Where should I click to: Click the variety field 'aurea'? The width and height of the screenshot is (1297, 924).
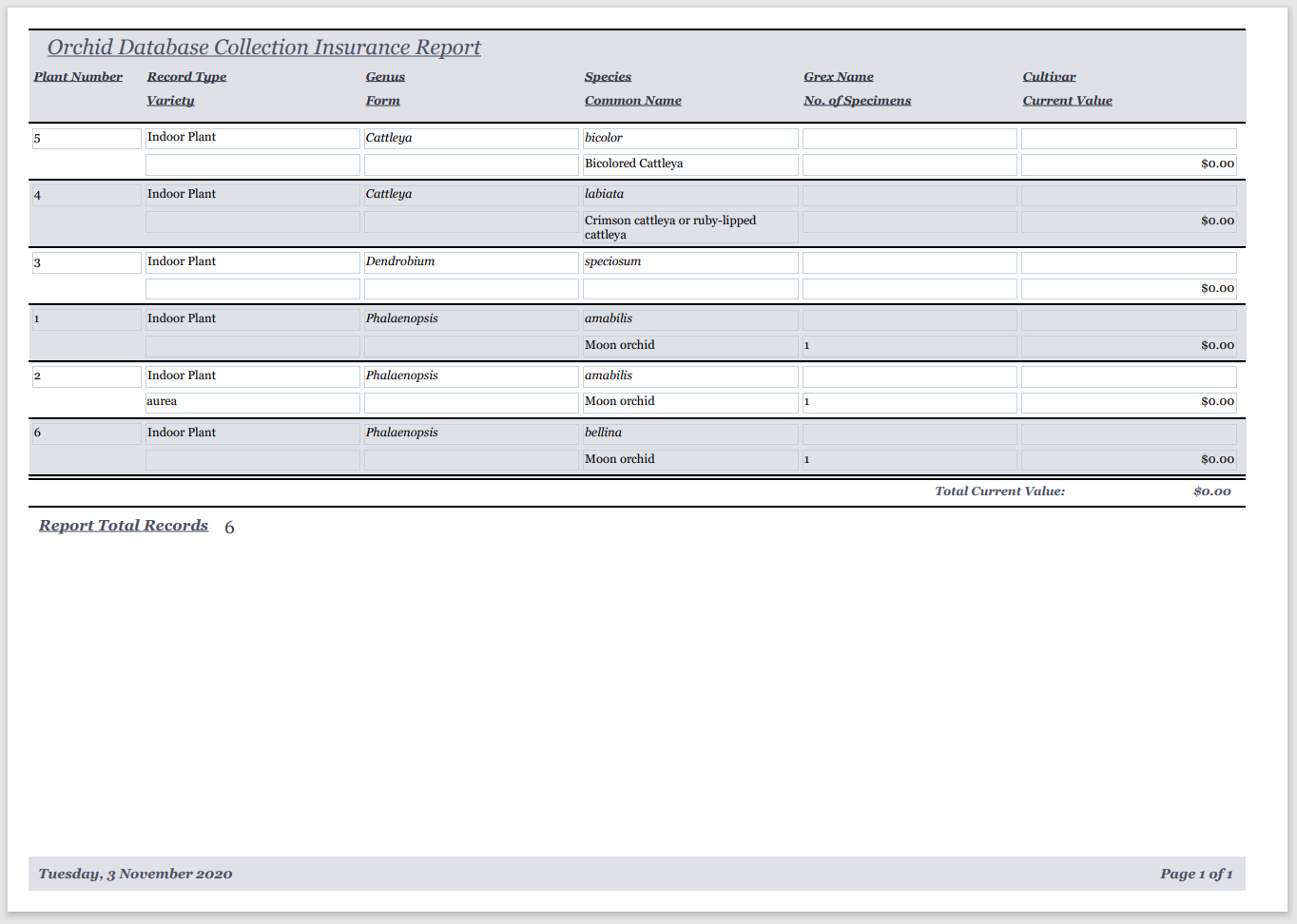[253, 402]
